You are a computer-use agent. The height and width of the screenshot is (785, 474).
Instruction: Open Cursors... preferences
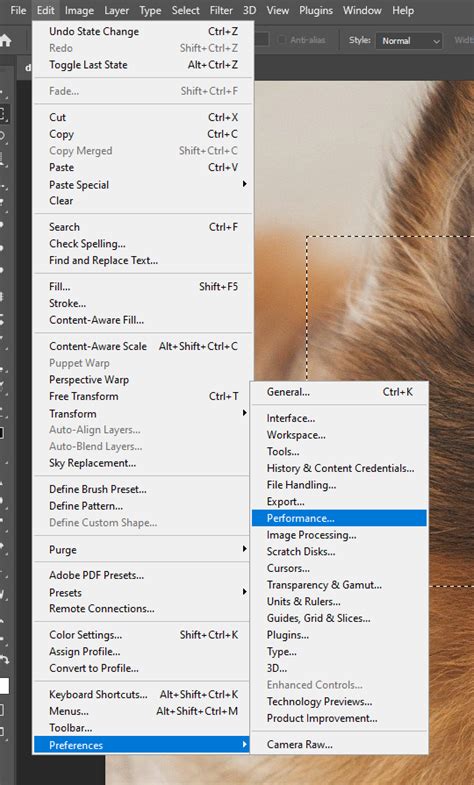[x=339, y=568]
